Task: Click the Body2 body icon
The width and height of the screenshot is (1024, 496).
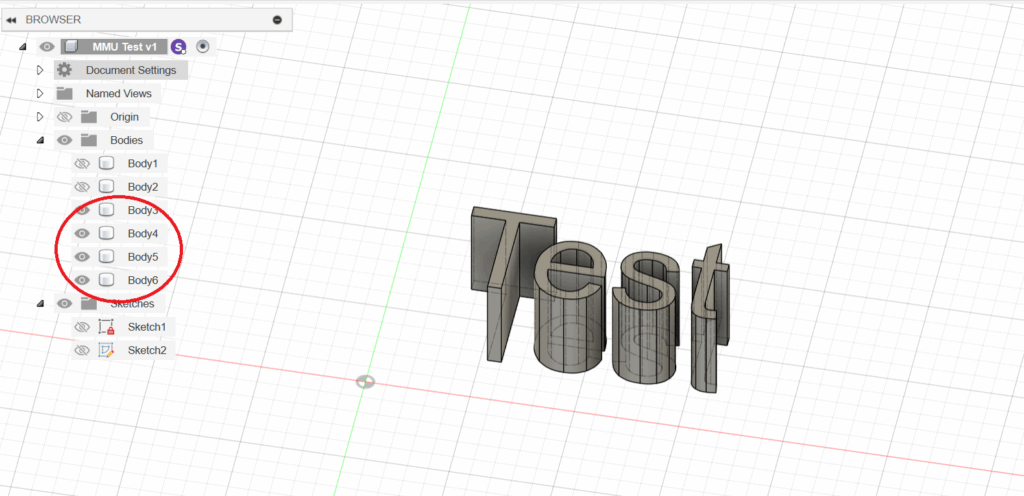Action: pos(106,187)
